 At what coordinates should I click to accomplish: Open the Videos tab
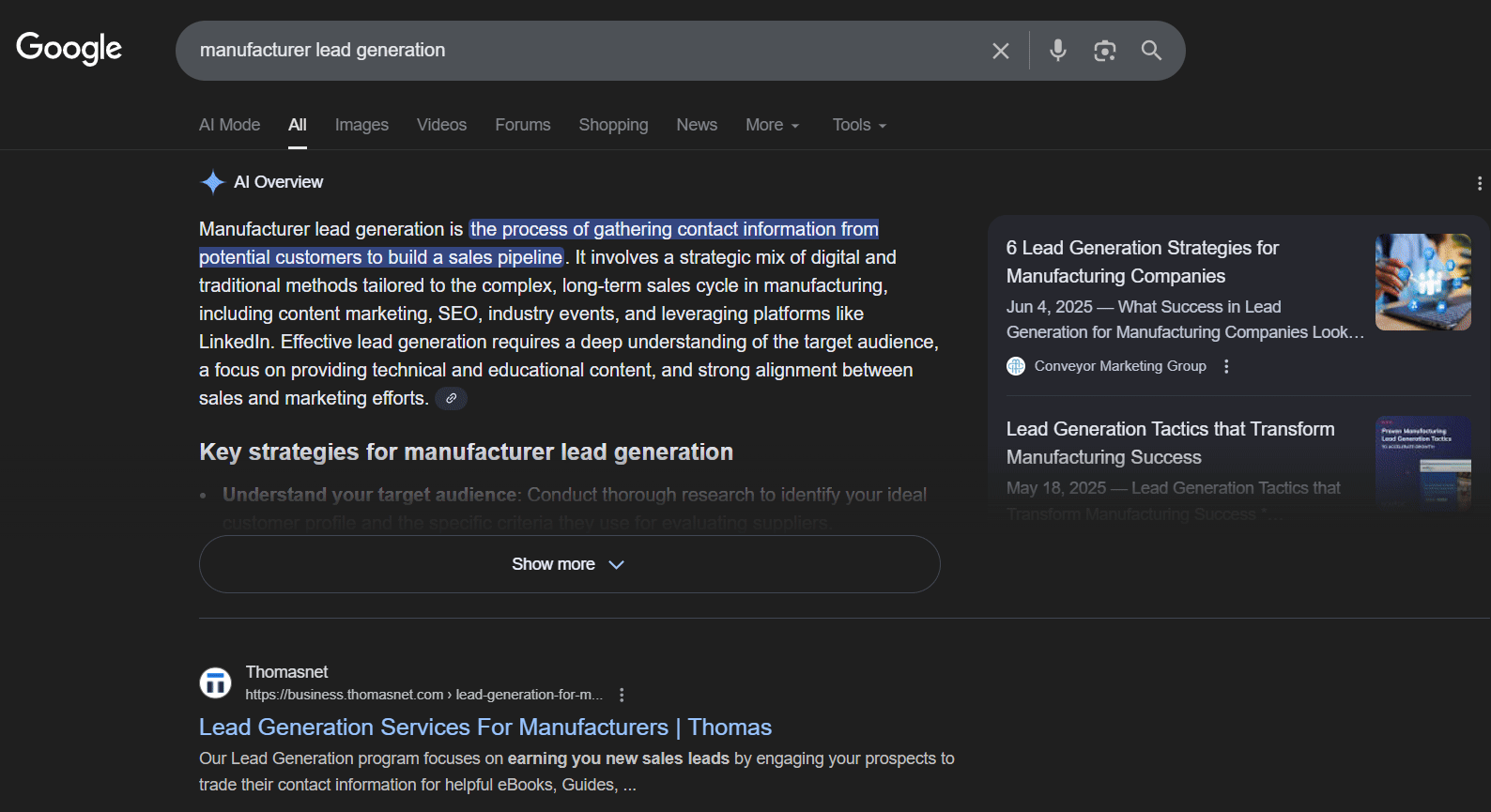click(441, 125)
